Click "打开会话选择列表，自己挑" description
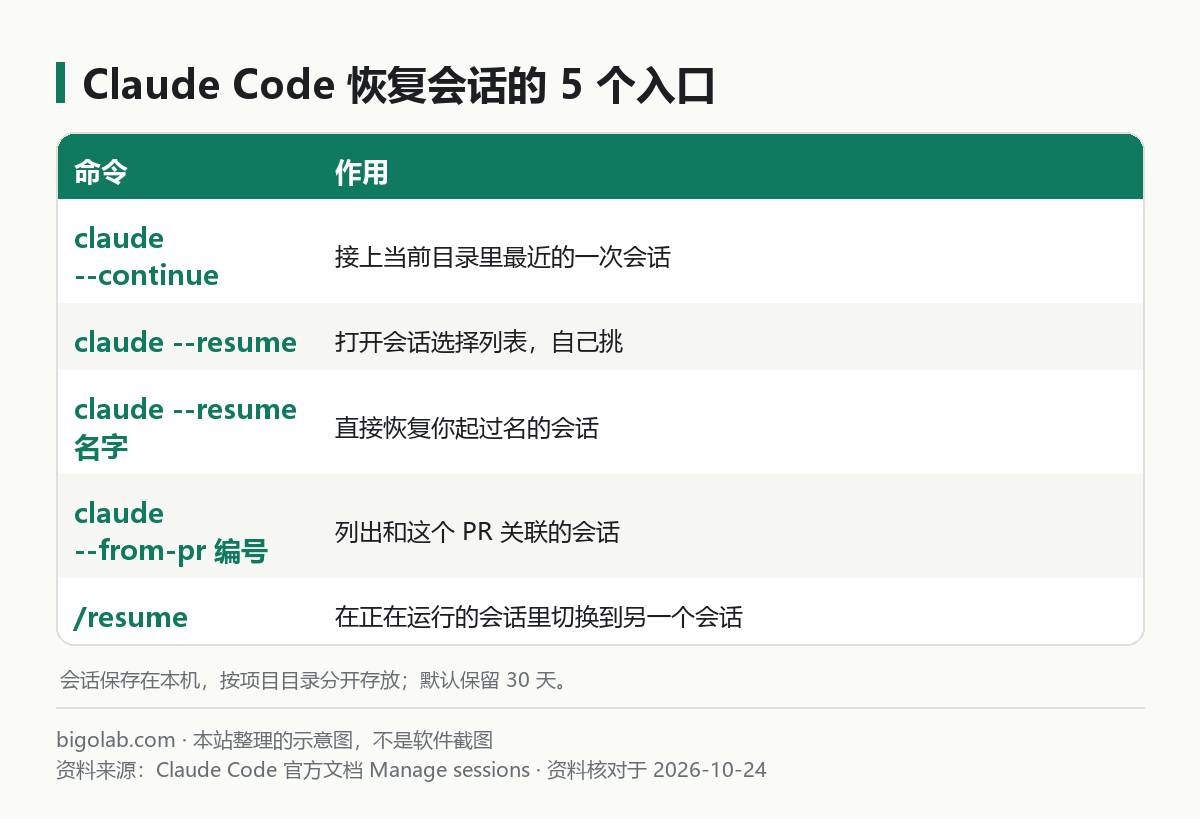 pyautogui.click(x=479, y=342)
